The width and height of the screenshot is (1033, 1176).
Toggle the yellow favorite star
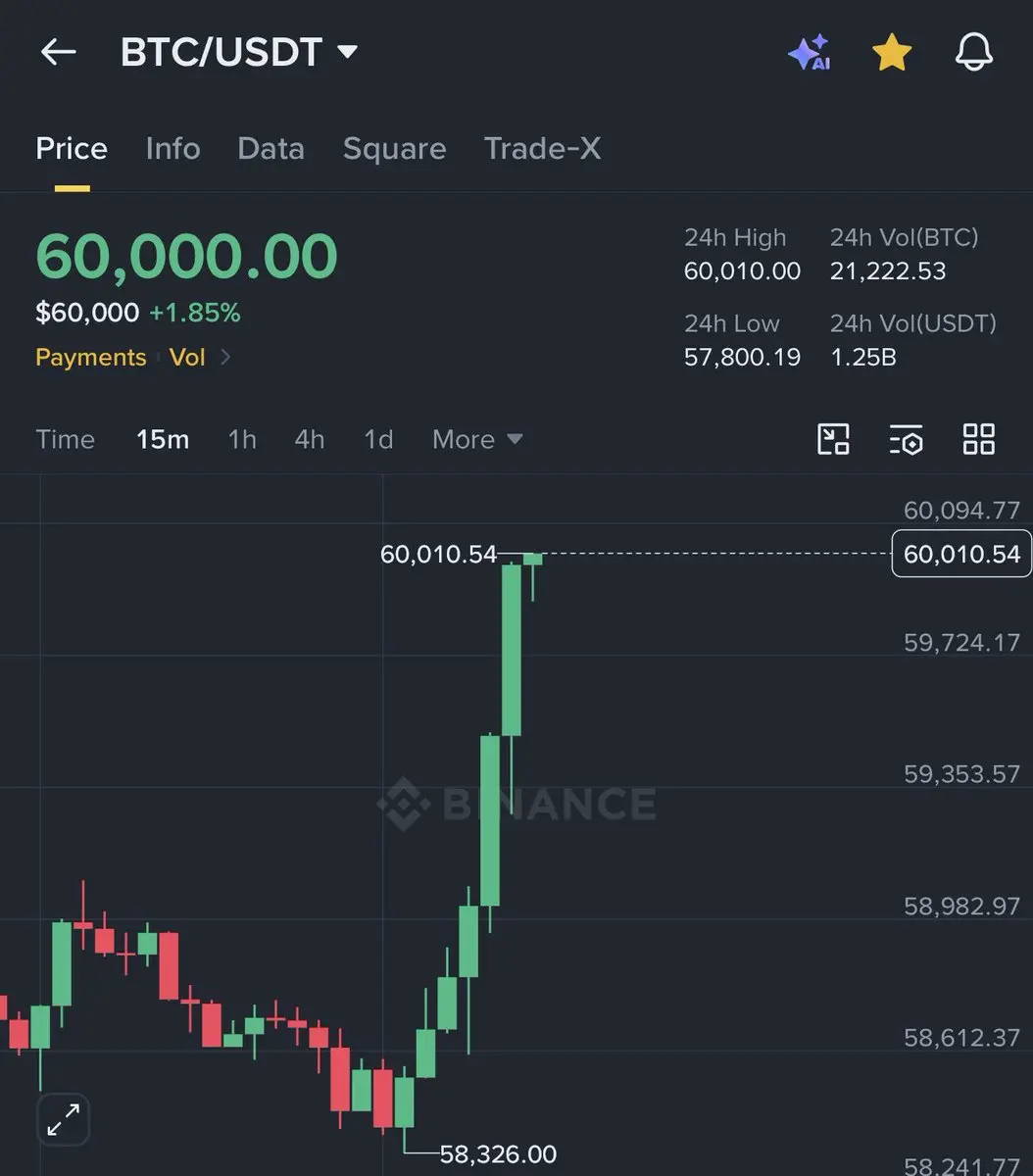point(892,52)
